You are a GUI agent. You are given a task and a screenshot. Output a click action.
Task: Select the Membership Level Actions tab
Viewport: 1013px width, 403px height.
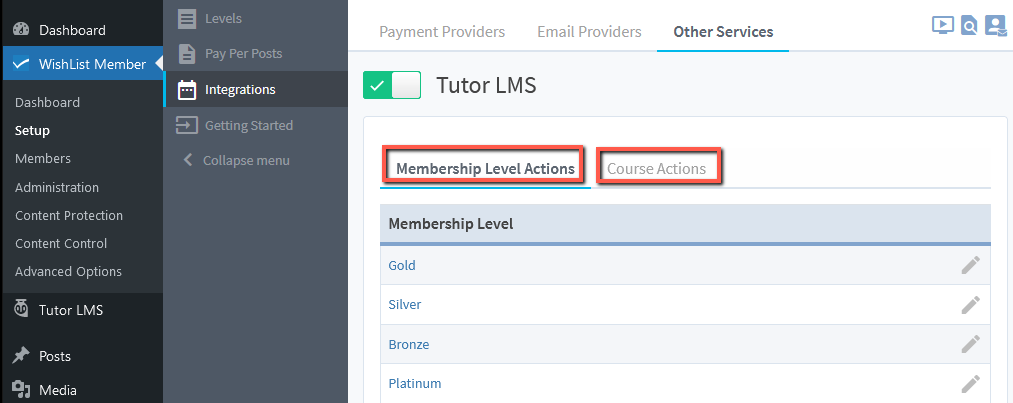click(485, 168)
